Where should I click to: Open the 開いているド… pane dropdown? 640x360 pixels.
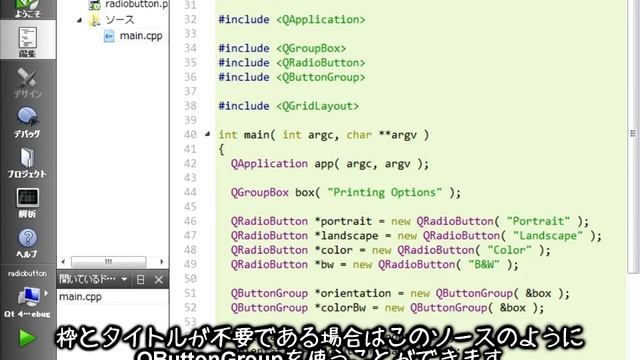tap(124, 279)
